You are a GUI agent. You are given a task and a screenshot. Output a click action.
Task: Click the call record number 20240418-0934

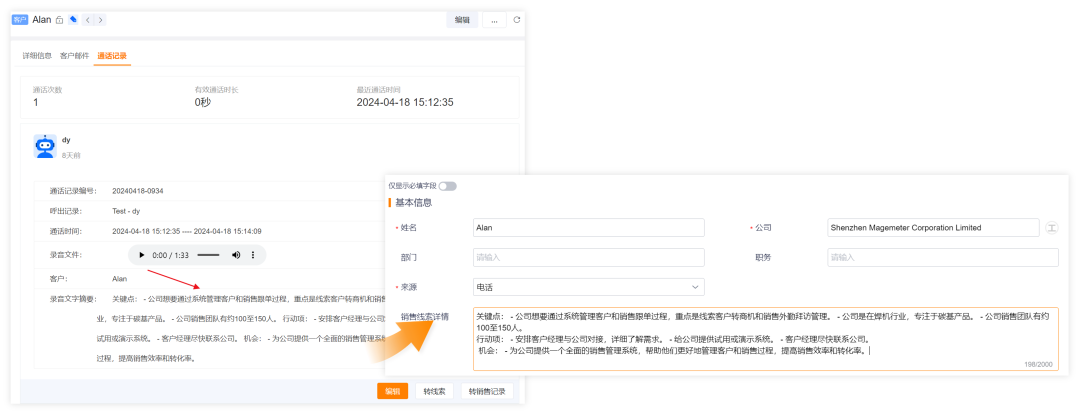pyautogui.click(x=138, y=191)
